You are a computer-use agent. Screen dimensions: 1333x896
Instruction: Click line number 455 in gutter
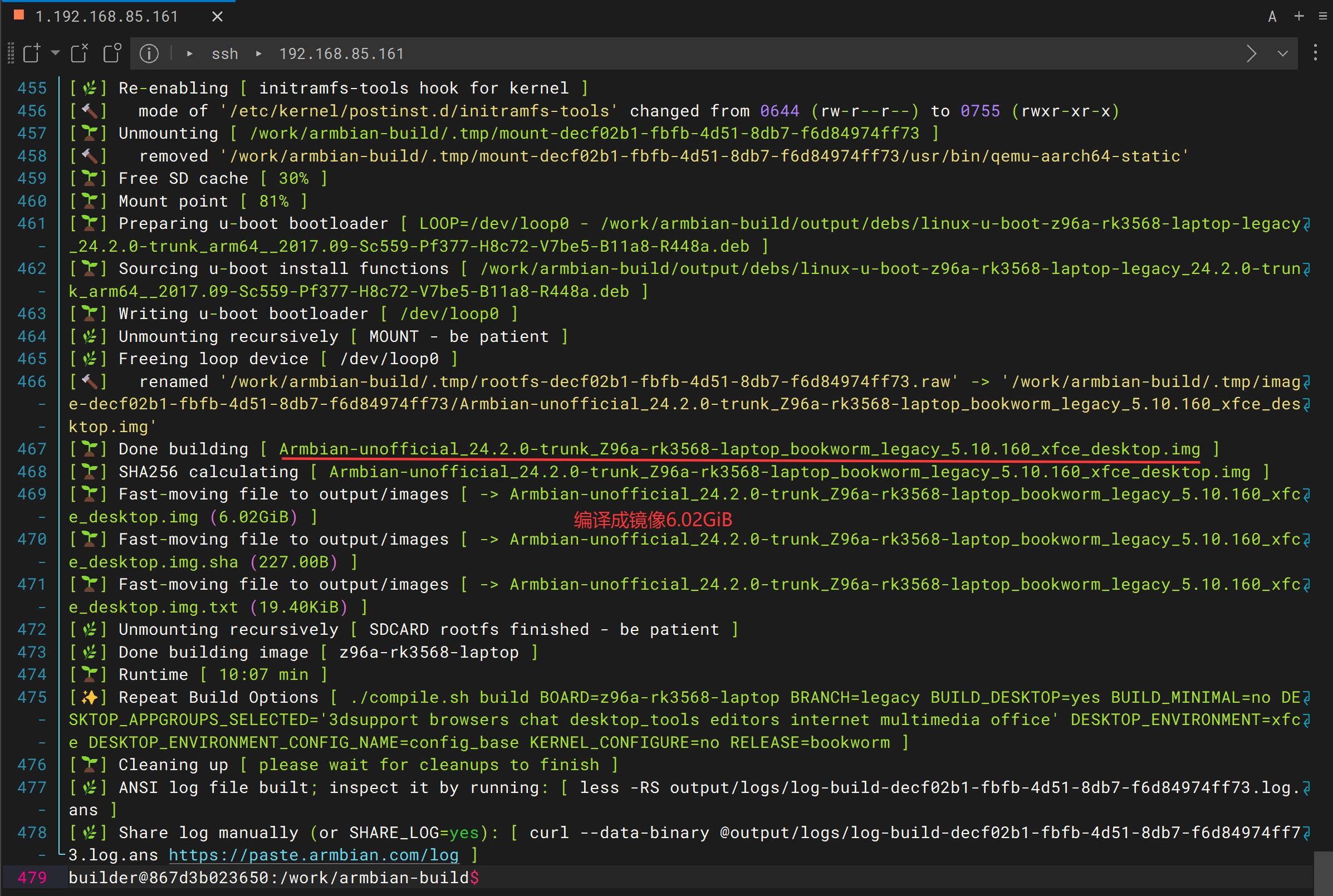point(32,88)
